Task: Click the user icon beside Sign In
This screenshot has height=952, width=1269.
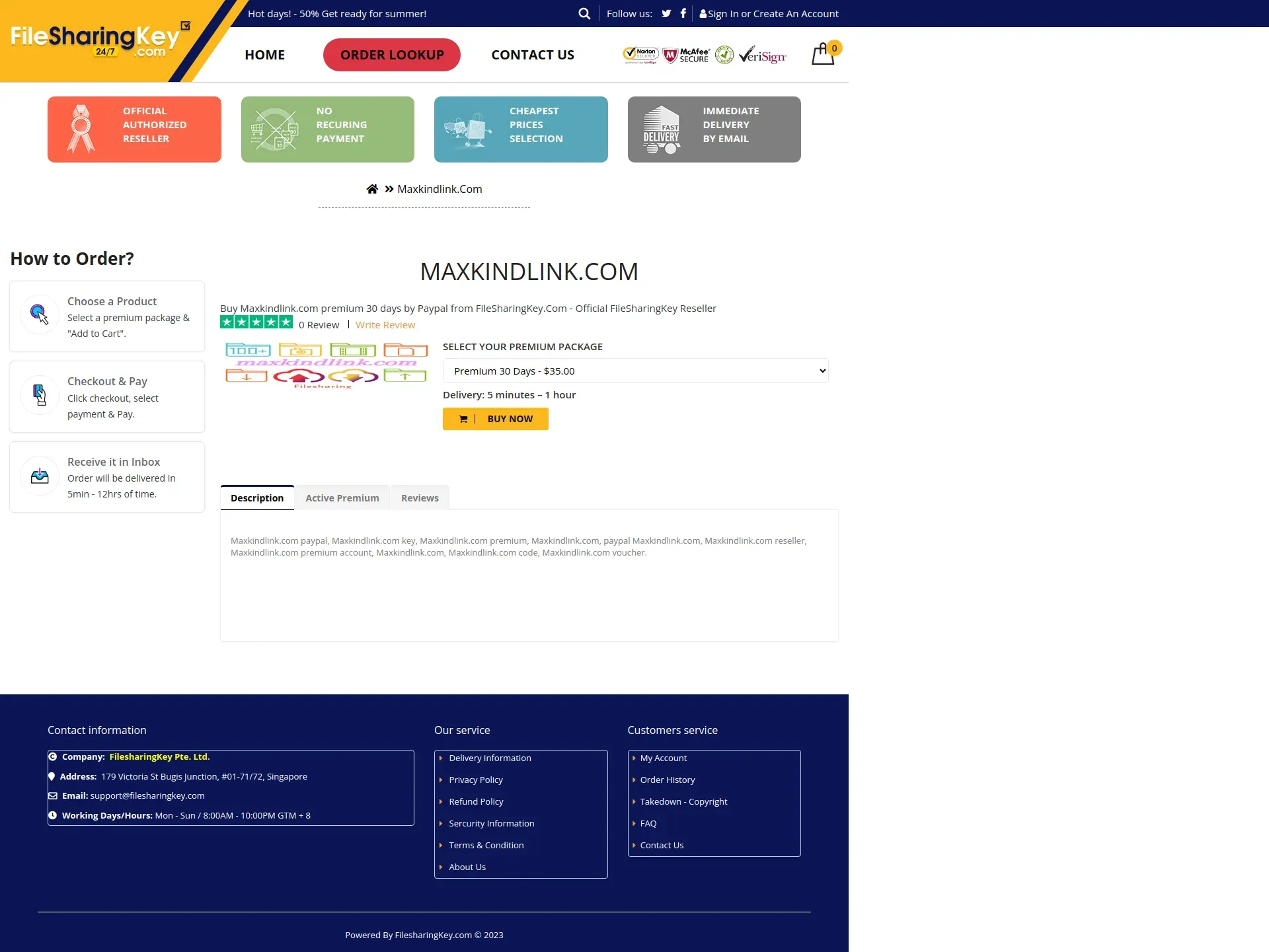Action: click(x=703, y=13)
